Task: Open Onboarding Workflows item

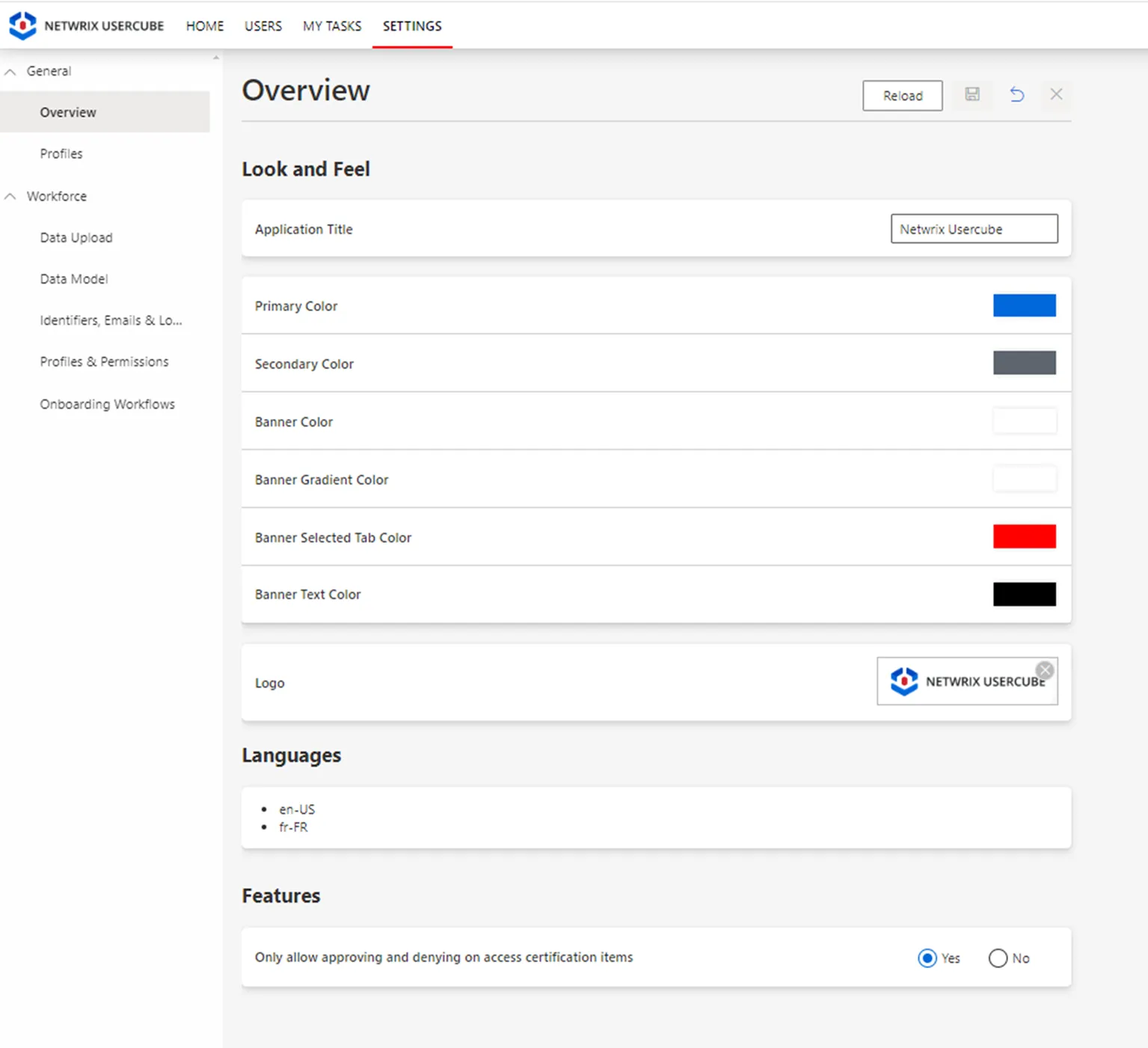Action: click(107, 404)
